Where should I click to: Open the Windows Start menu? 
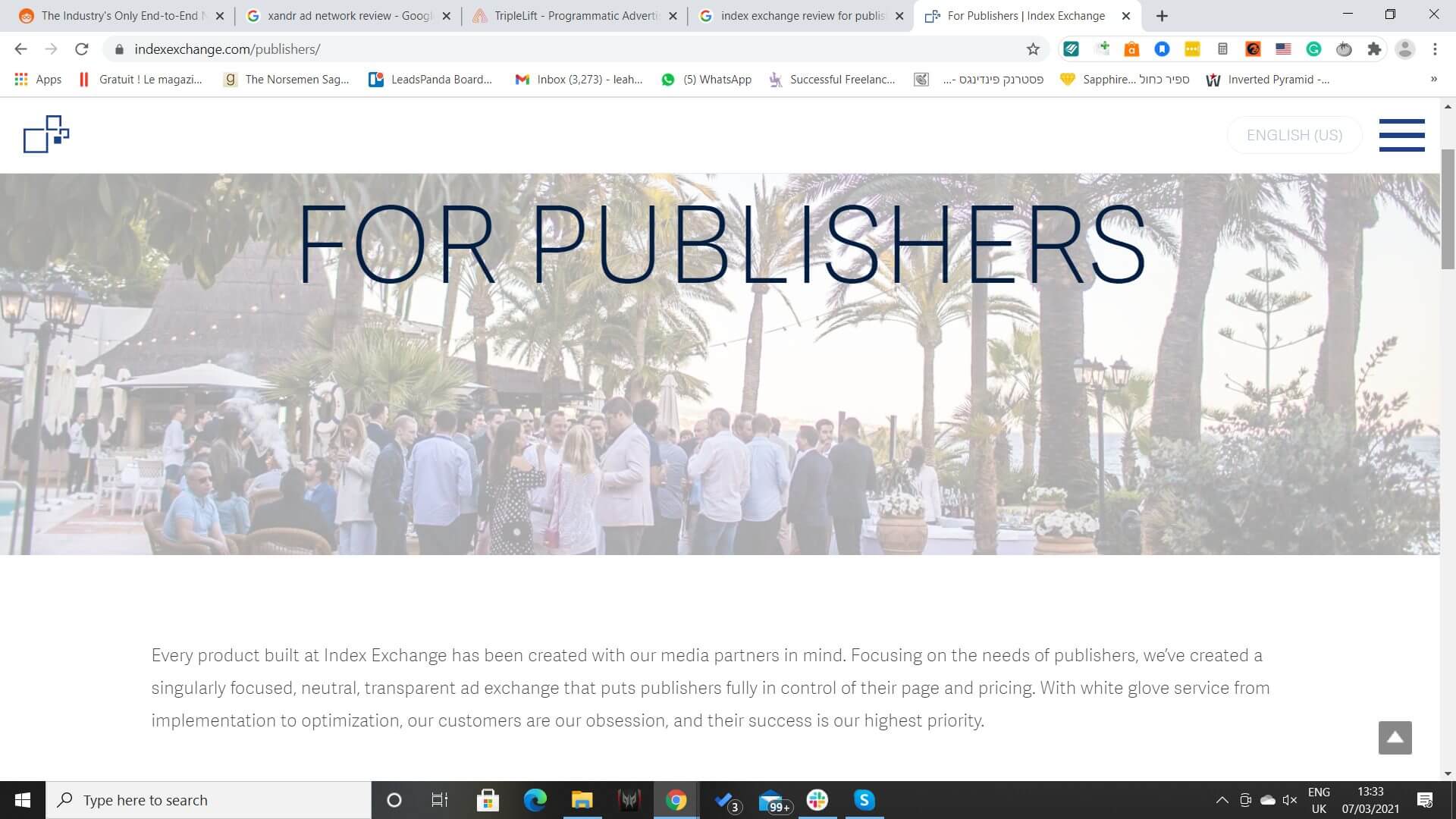23,800
